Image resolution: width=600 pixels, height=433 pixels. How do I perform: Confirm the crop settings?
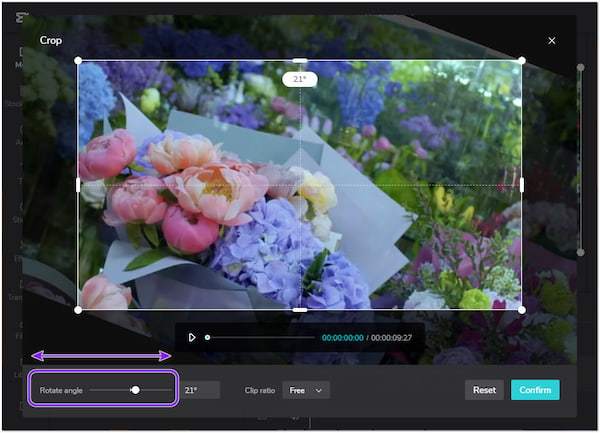[x=535, y=390]
